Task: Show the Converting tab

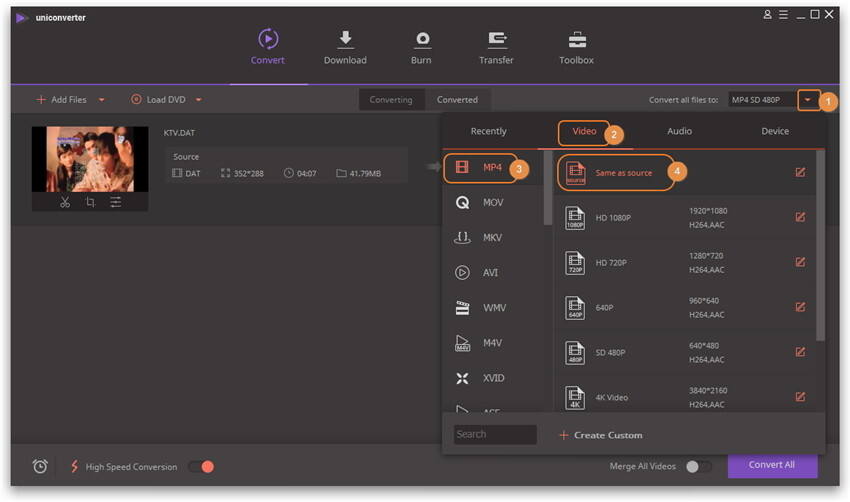Action: point(391,100)
